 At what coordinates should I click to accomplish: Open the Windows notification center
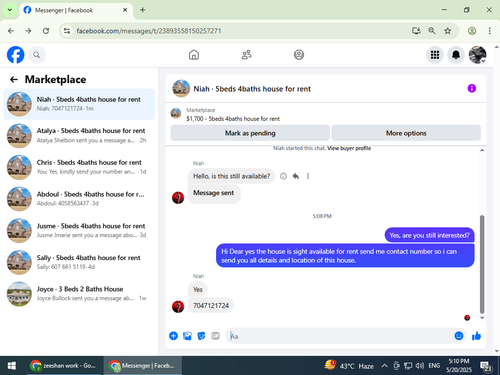point(486,366)
